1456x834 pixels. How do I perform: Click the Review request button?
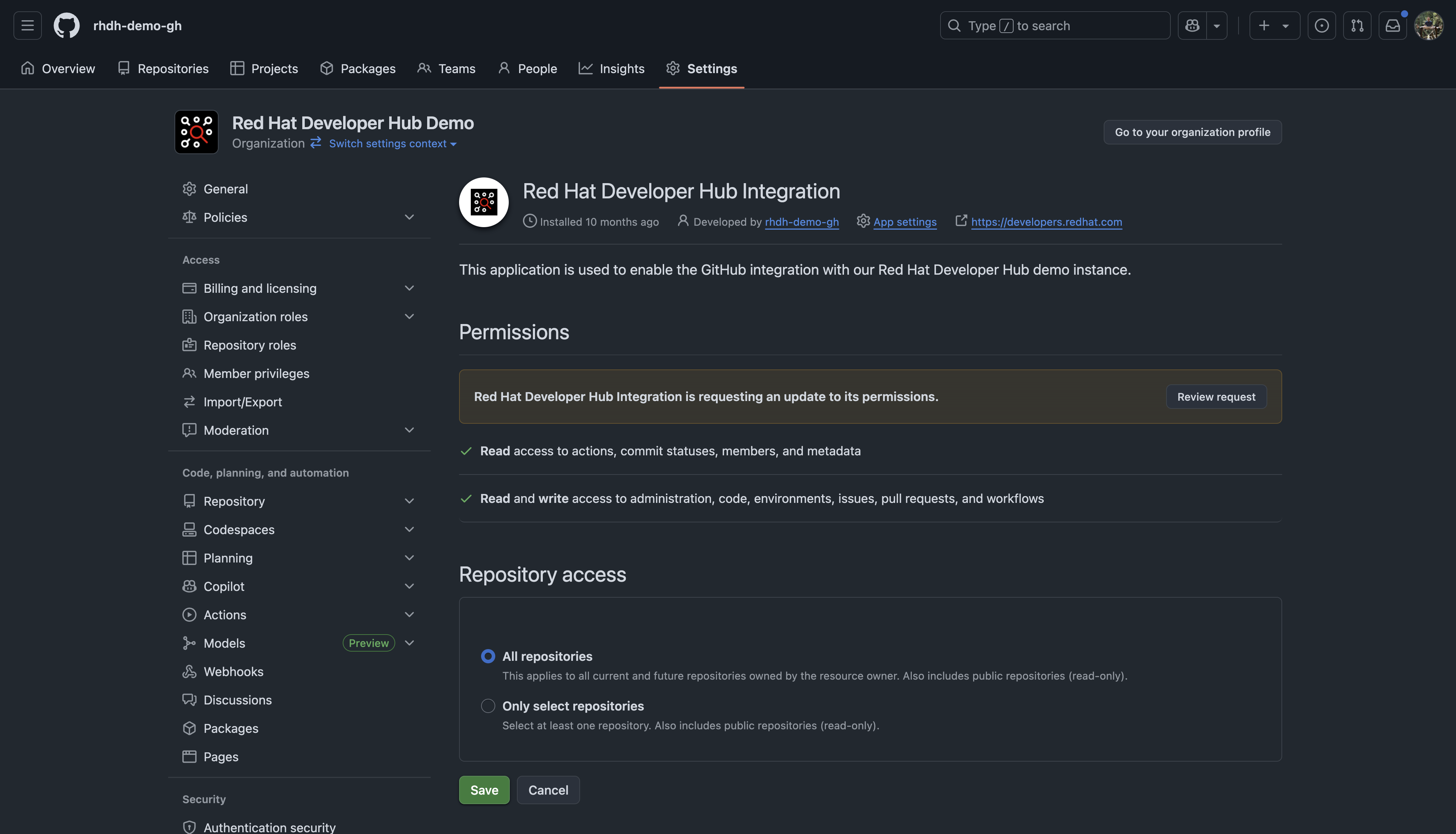pos(1216,397)
